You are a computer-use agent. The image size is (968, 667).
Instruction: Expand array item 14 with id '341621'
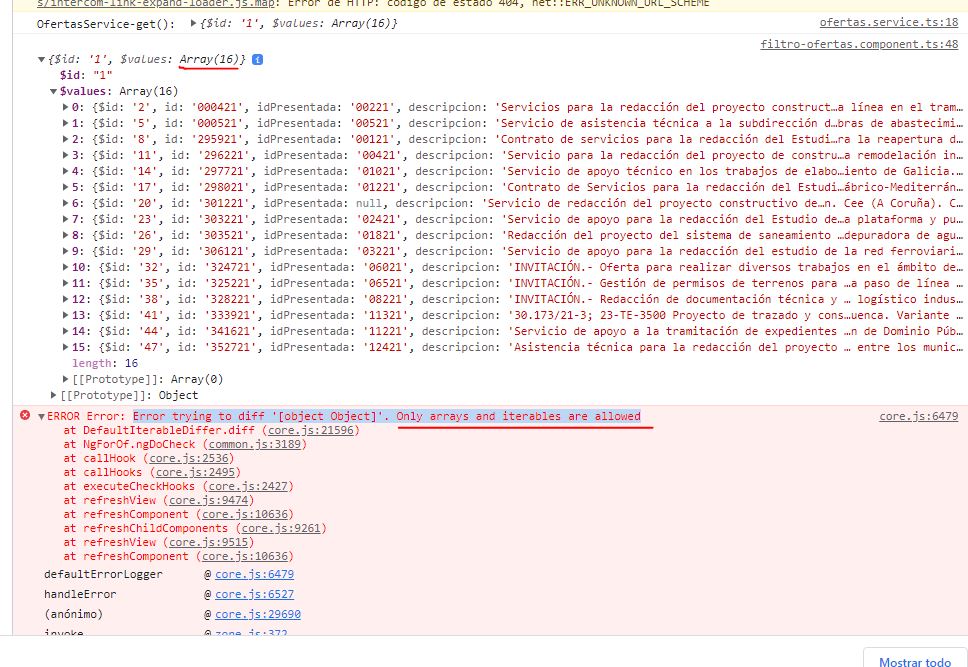65,332
